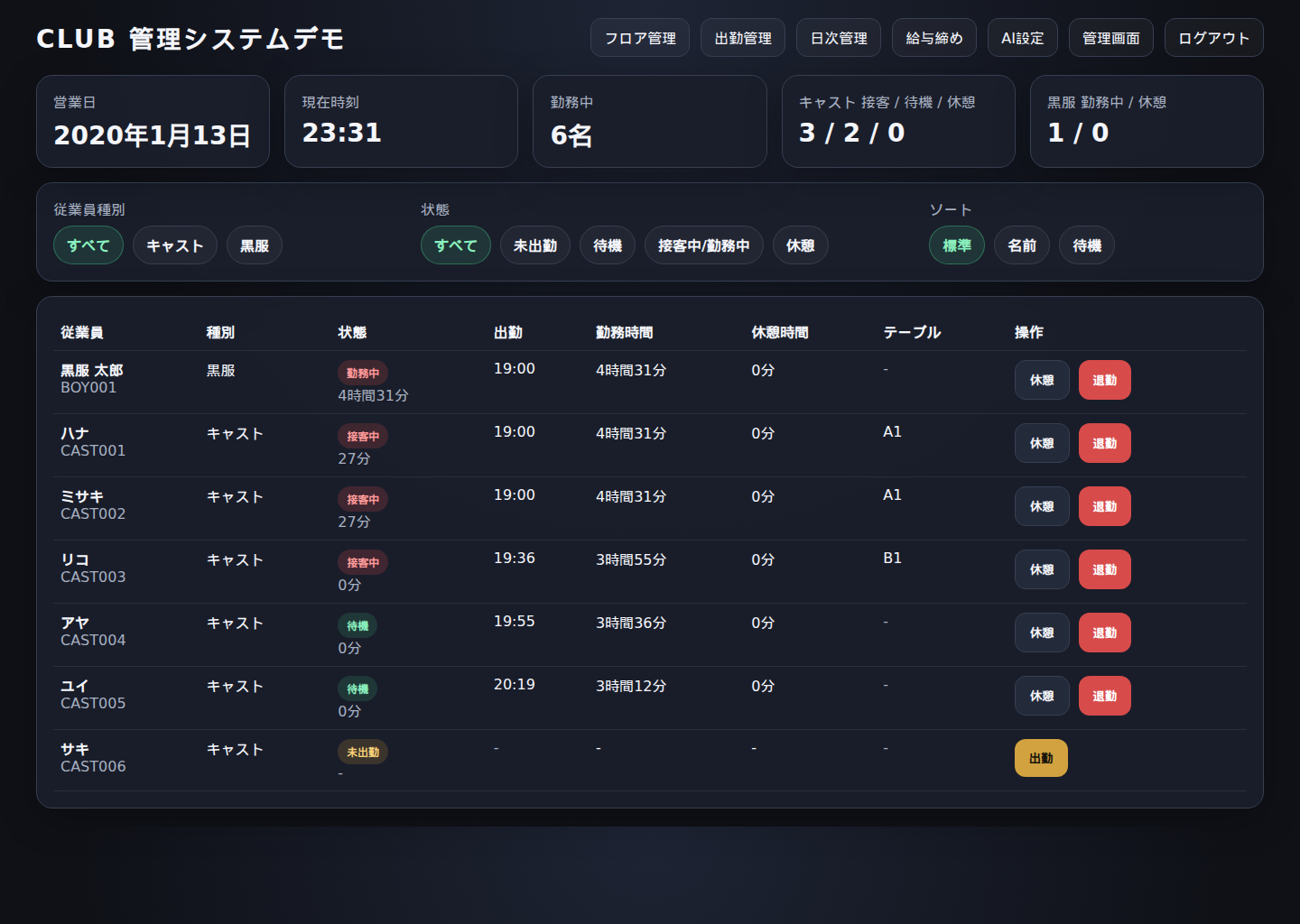
Task: Click the ログアウト button
Action: [1214, 38]
